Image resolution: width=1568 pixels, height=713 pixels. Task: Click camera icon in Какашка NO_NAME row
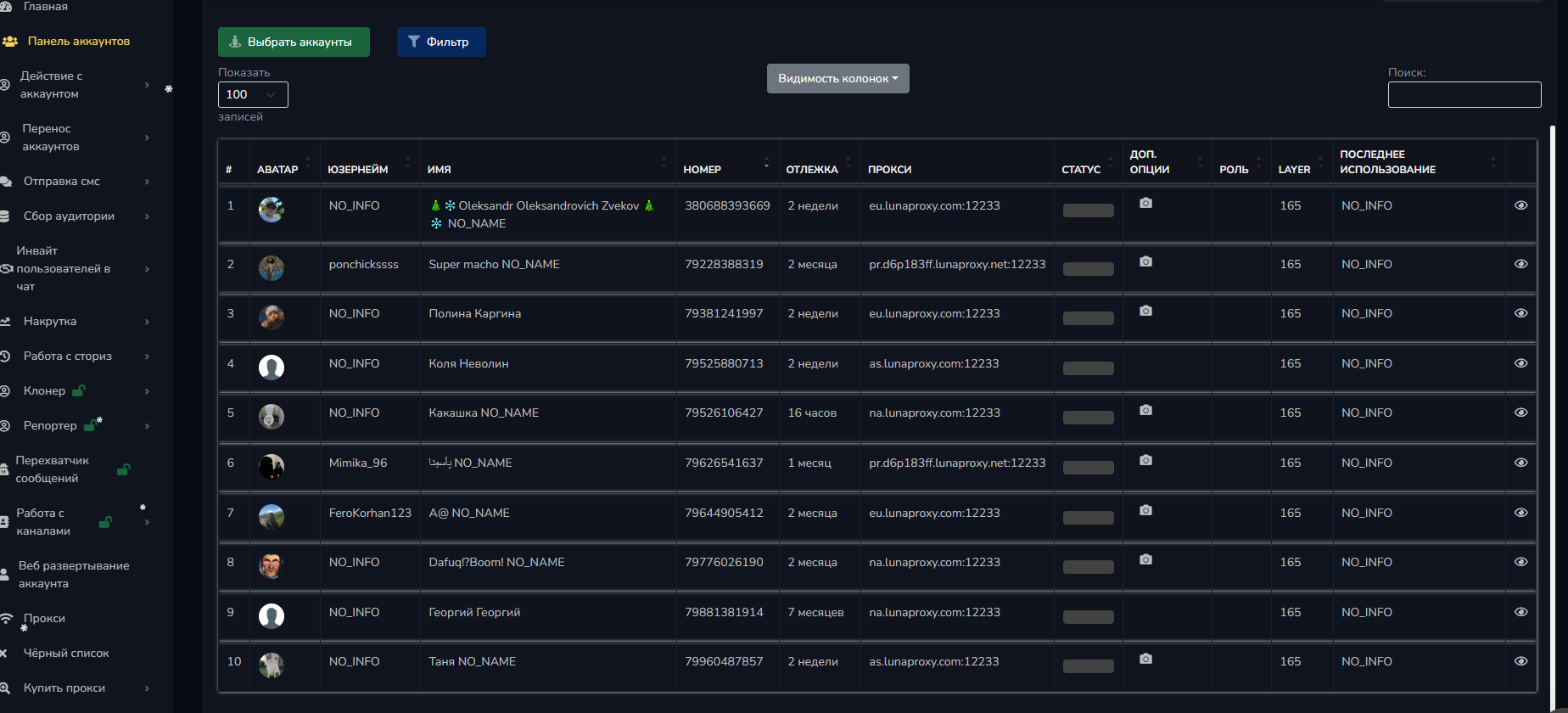click(x=1145, y=410)
